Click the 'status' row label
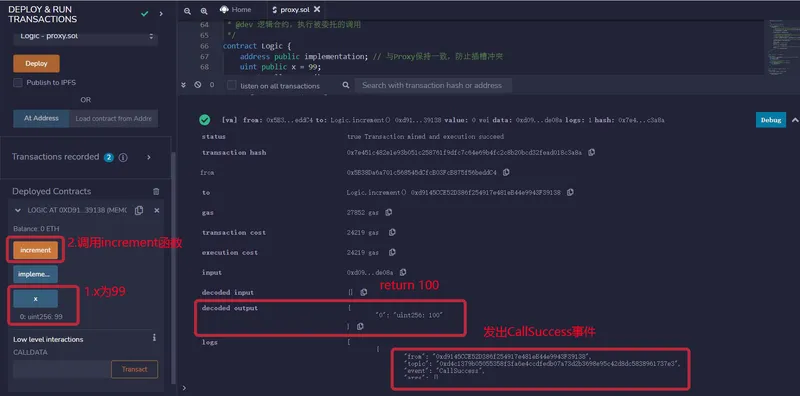 (214, 137)
